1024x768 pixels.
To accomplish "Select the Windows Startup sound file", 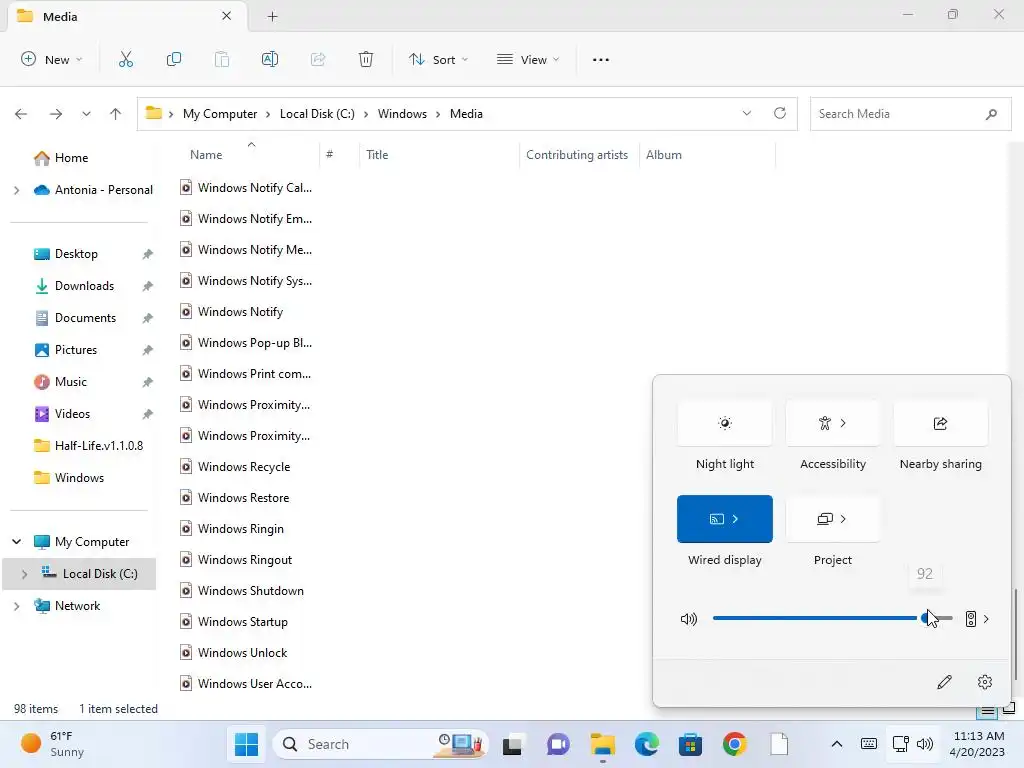I will click(x=242, y=622).
